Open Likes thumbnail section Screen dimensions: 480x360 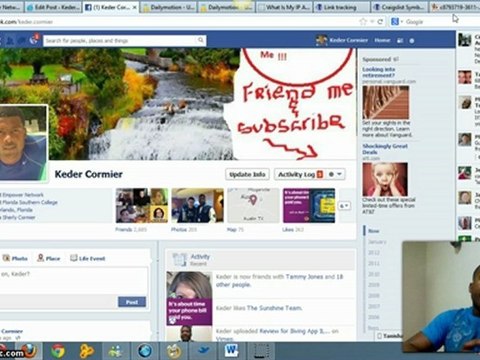tap(309, 206)
